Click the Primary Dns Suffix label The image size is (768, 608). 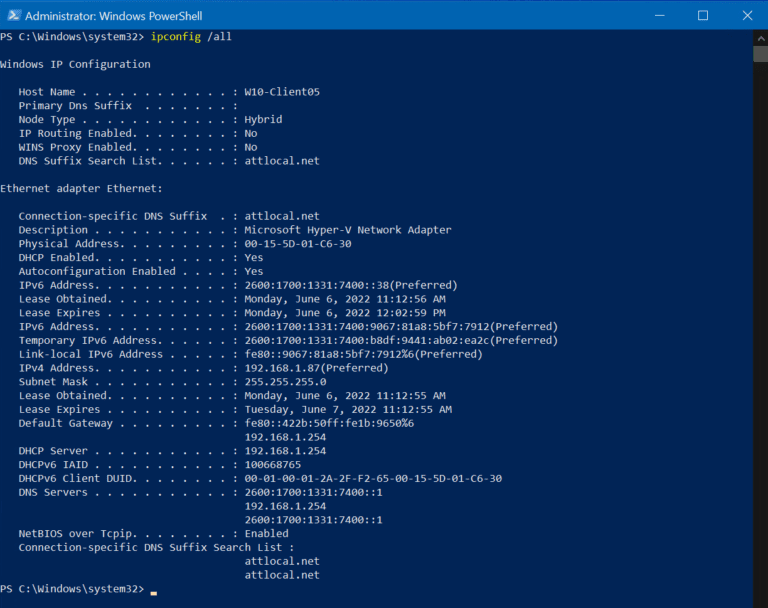[x=75, y=106]
